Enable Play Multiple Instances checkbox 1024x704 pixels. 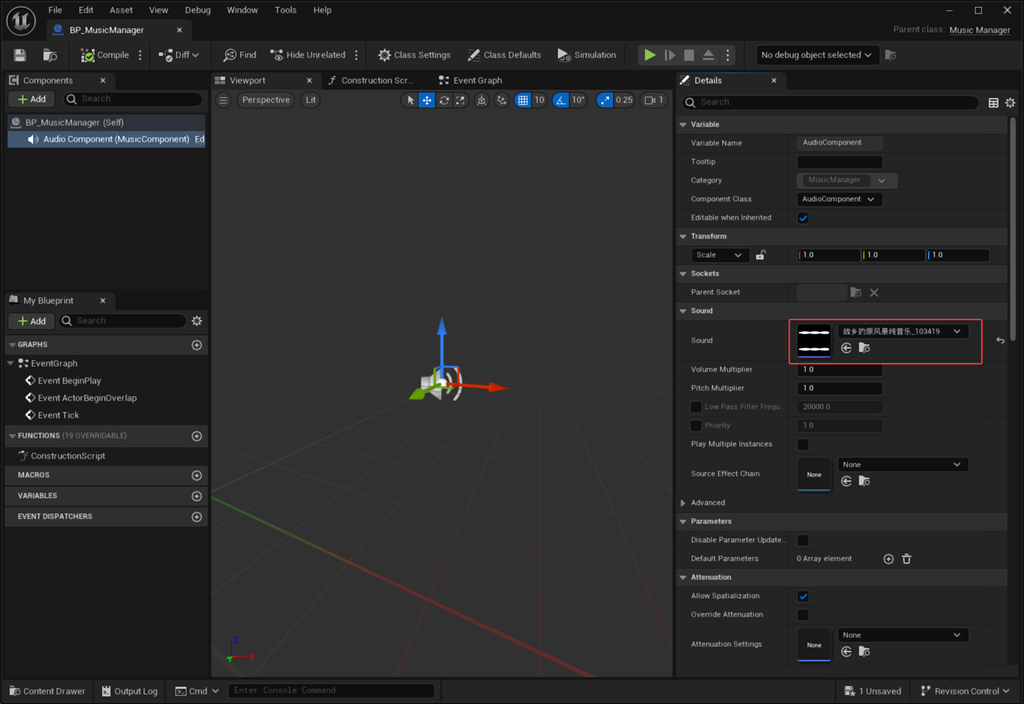point(803,444)
